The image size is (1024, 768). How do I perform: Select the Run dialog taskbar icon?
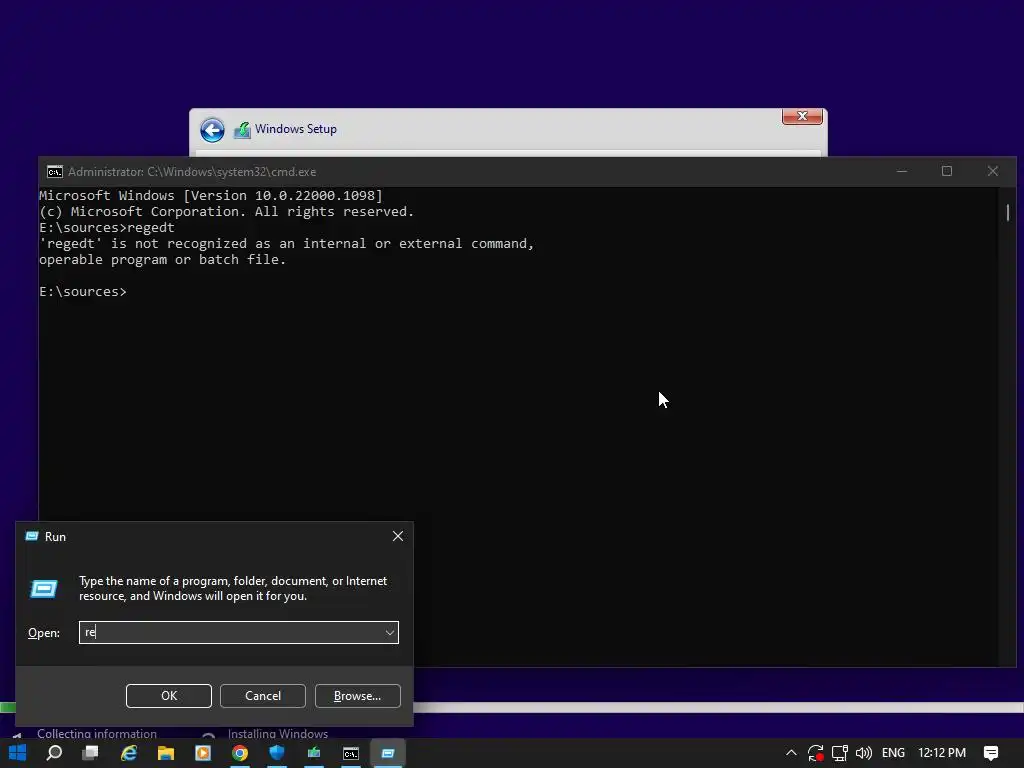[388, 753]
